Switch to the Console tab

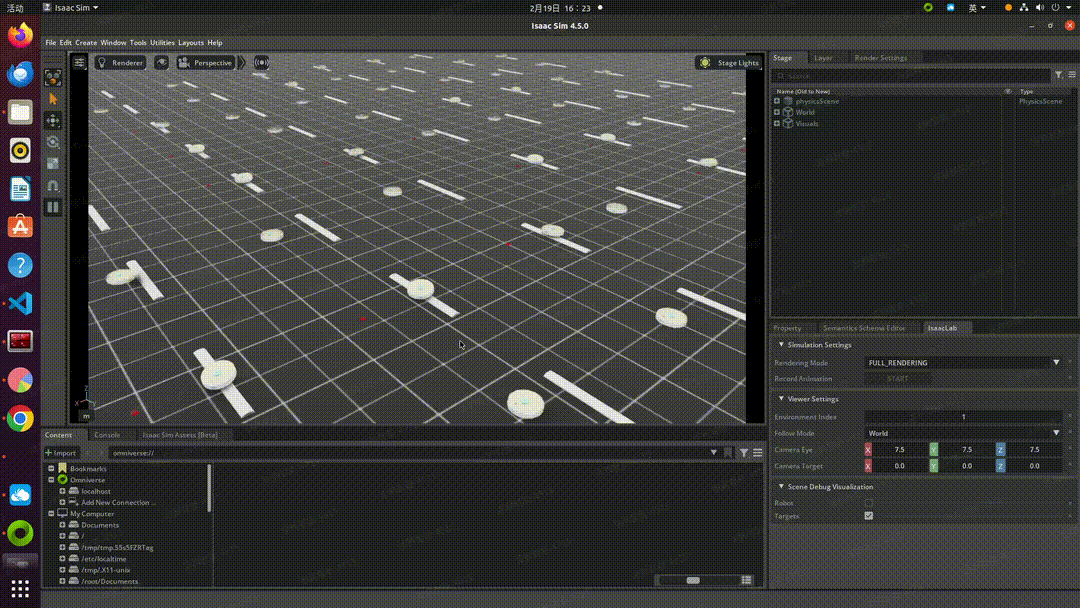[x=107, y=435]
